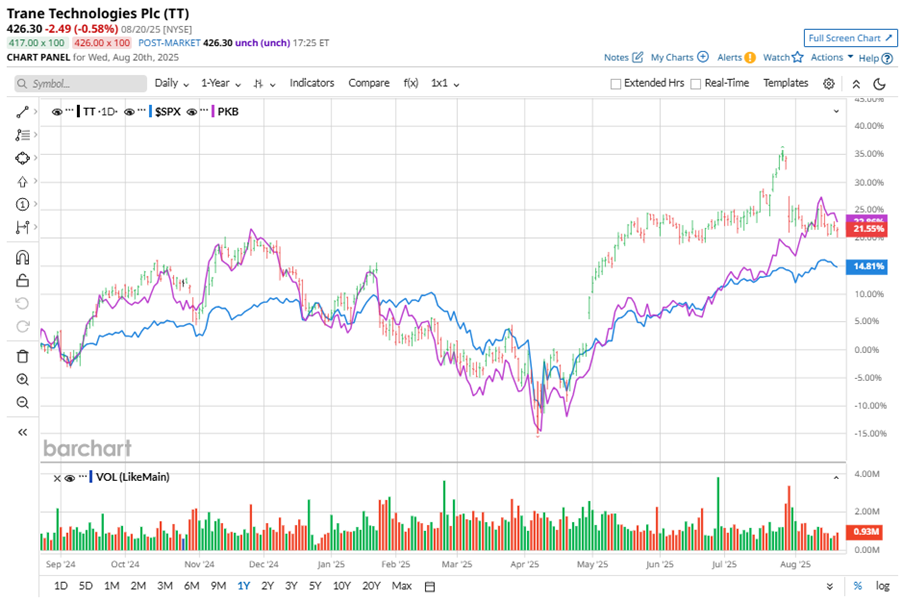902x601 pixels.
Task: Open the f(x) expressions menu
Action: tap(411, 83)
